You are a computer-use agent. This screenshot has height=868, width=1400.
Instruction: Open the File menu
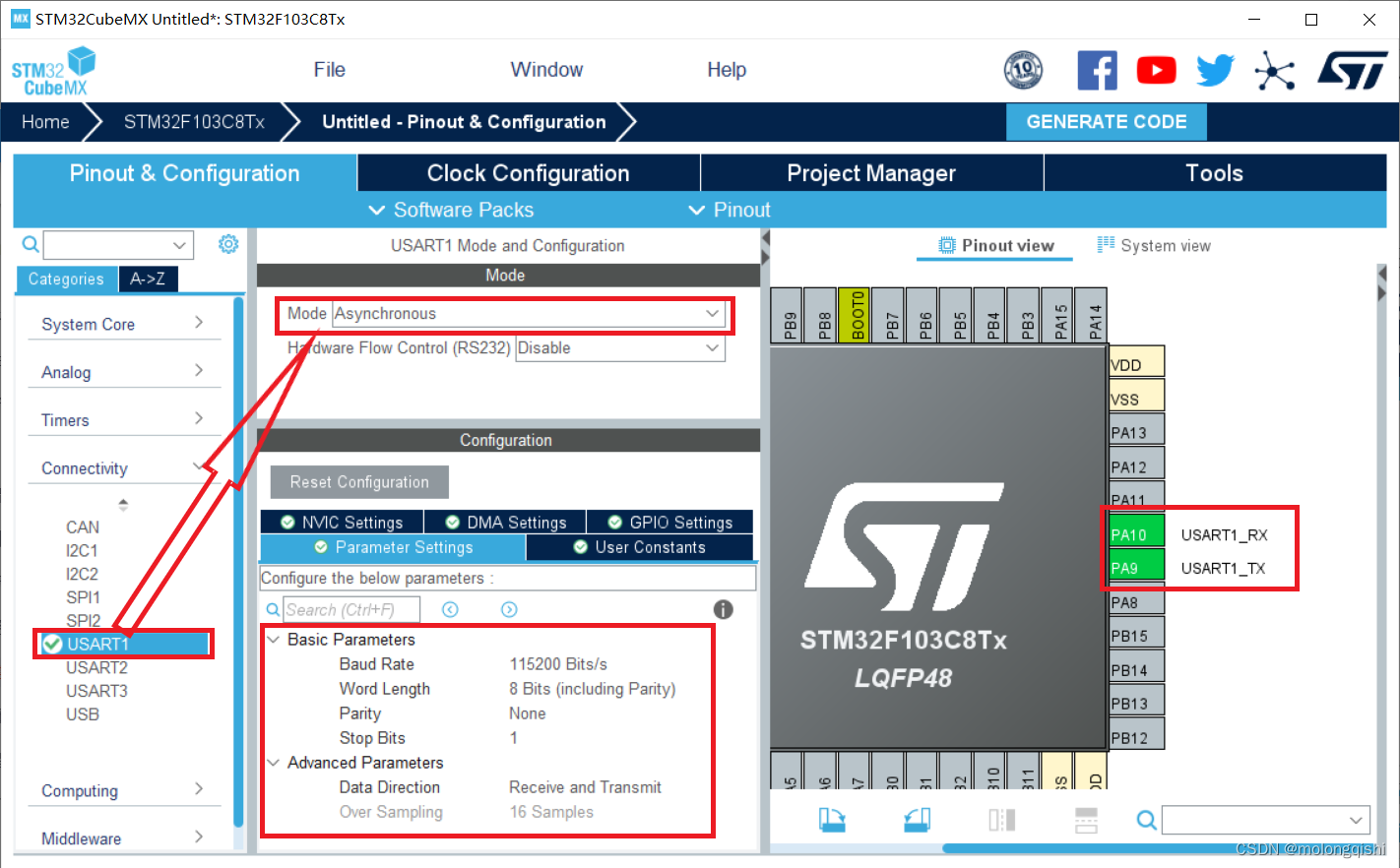(329, 70)
